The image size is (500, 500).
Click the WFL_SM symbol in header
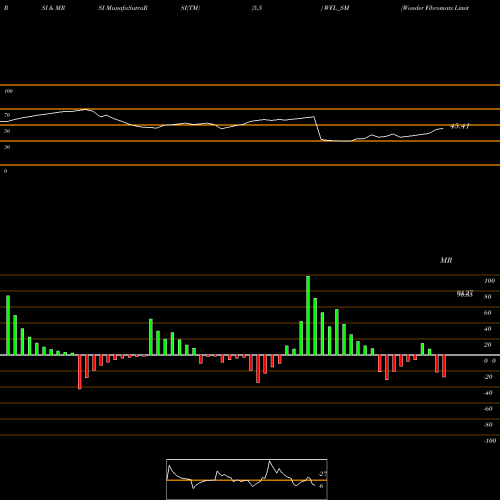[x=336, y=8]
